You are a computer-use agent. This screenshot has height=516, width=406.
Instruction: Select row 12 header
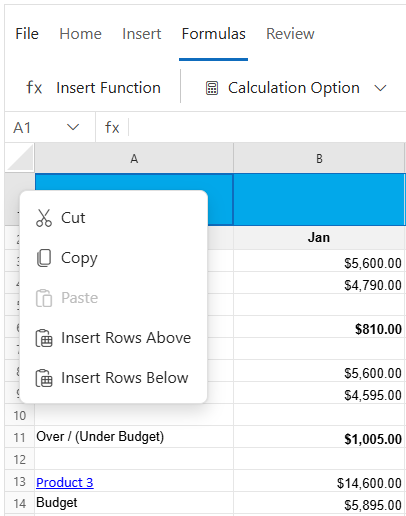tap(20, 459)
